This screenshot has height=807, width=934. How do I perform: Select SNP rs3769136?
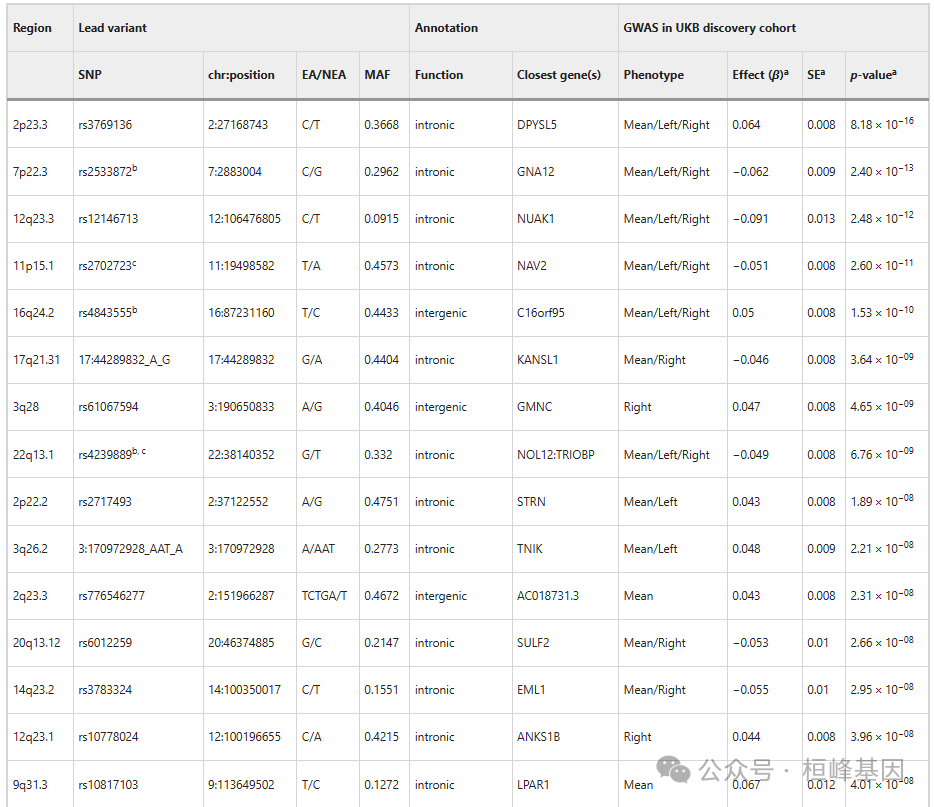pos(105,124)
